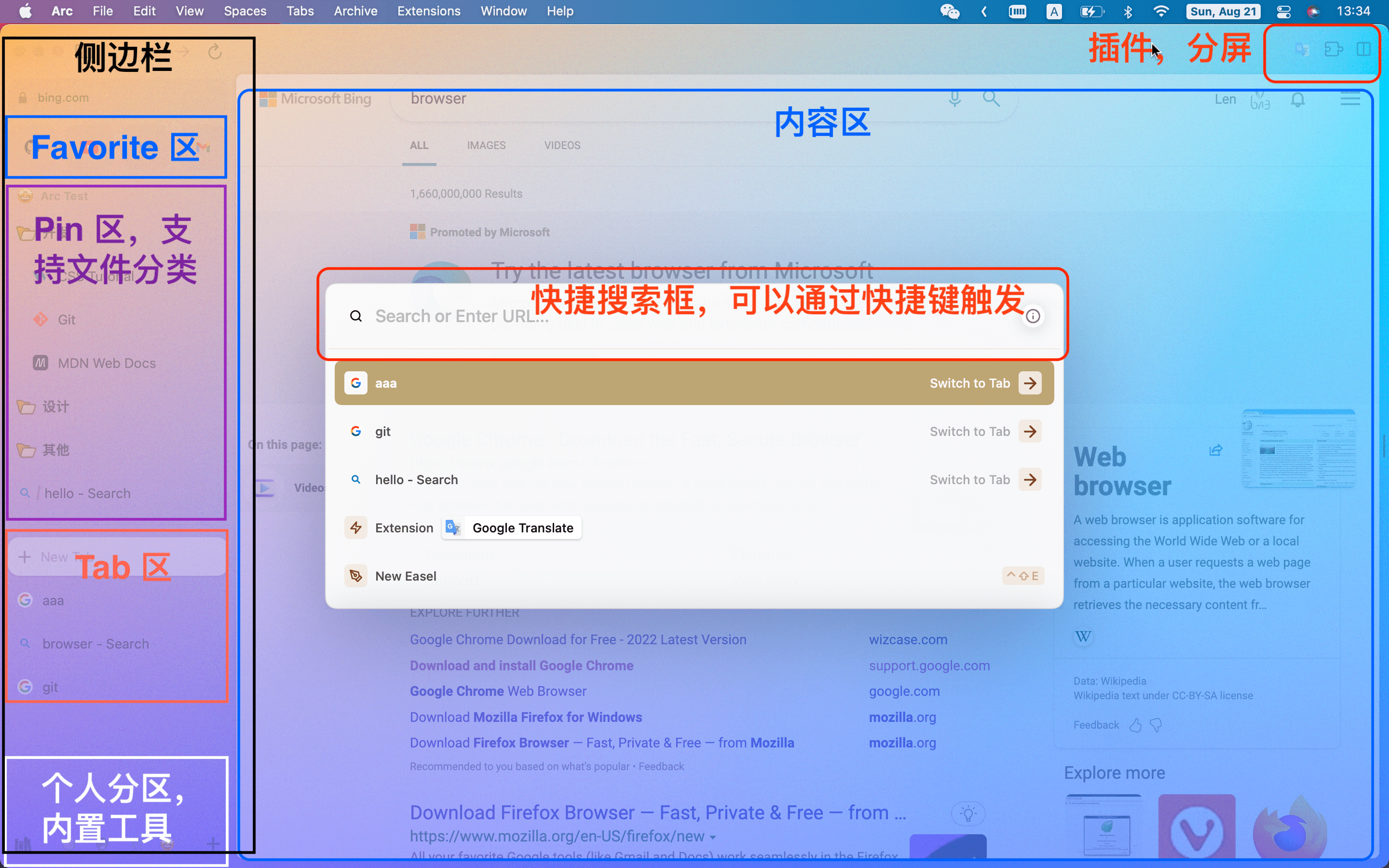Click the New Easel pen icon
The image size is (1389, 868).
356,576
